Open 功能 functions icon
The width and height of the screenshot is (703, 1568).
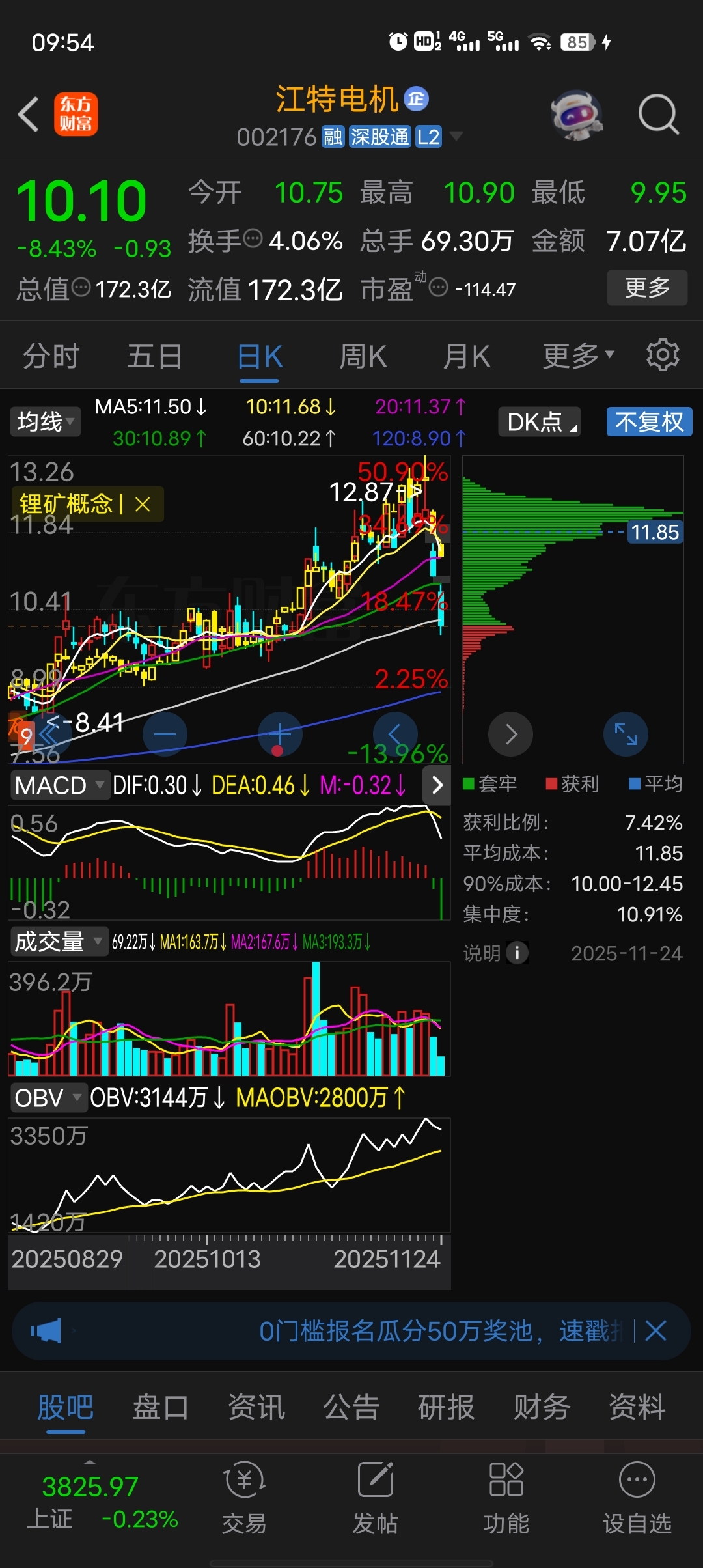pos(506,1498)
